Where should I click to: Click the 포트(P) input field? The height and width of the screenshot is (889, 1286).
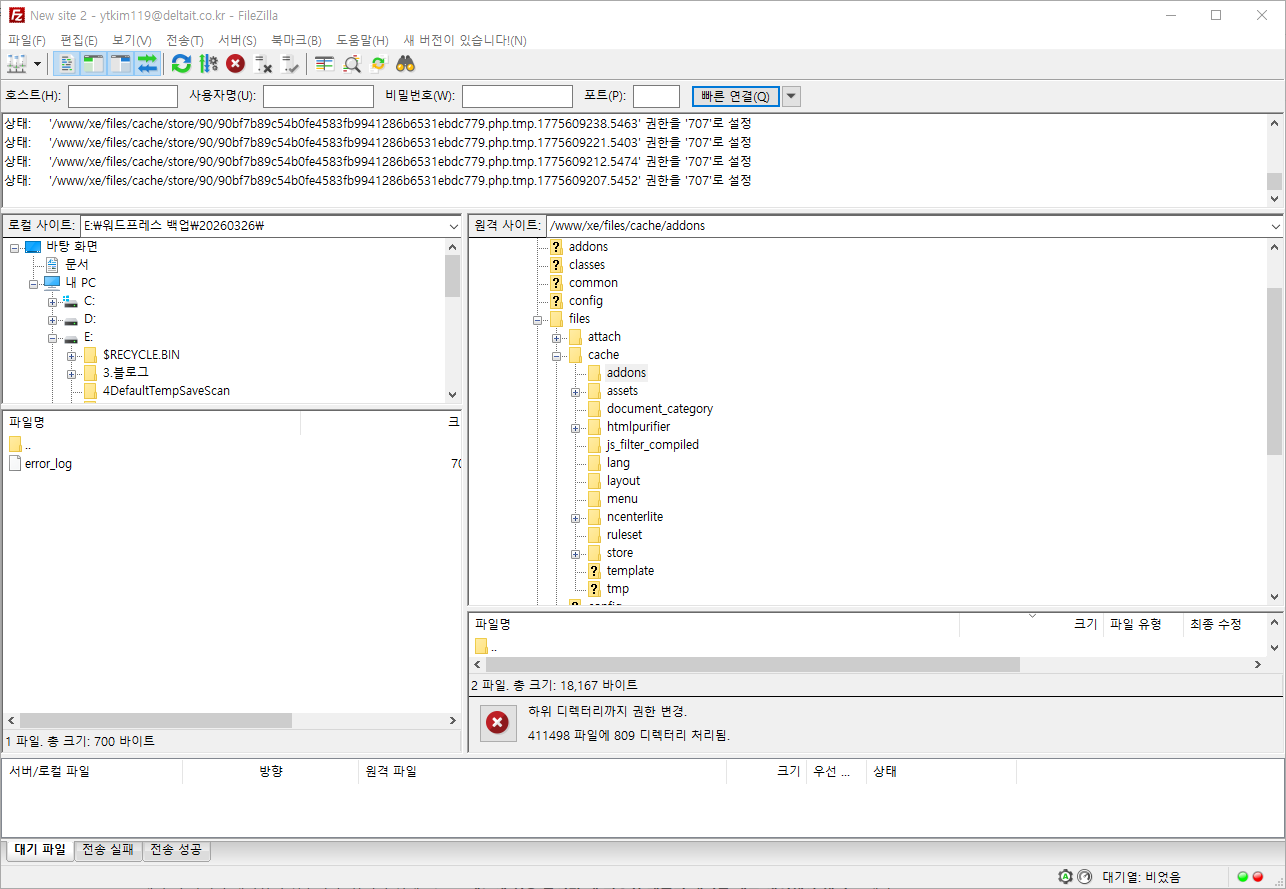[656, 96]
